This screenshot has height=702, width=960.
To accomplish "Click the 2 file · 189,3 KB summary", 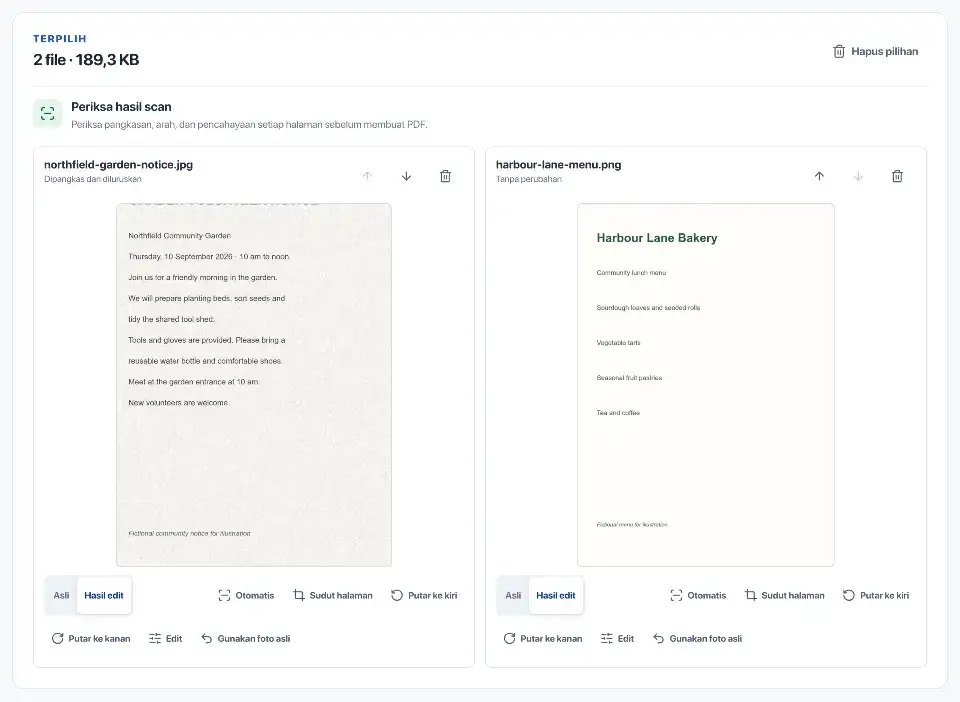I will pyautogui.click(x=86, y=59).
